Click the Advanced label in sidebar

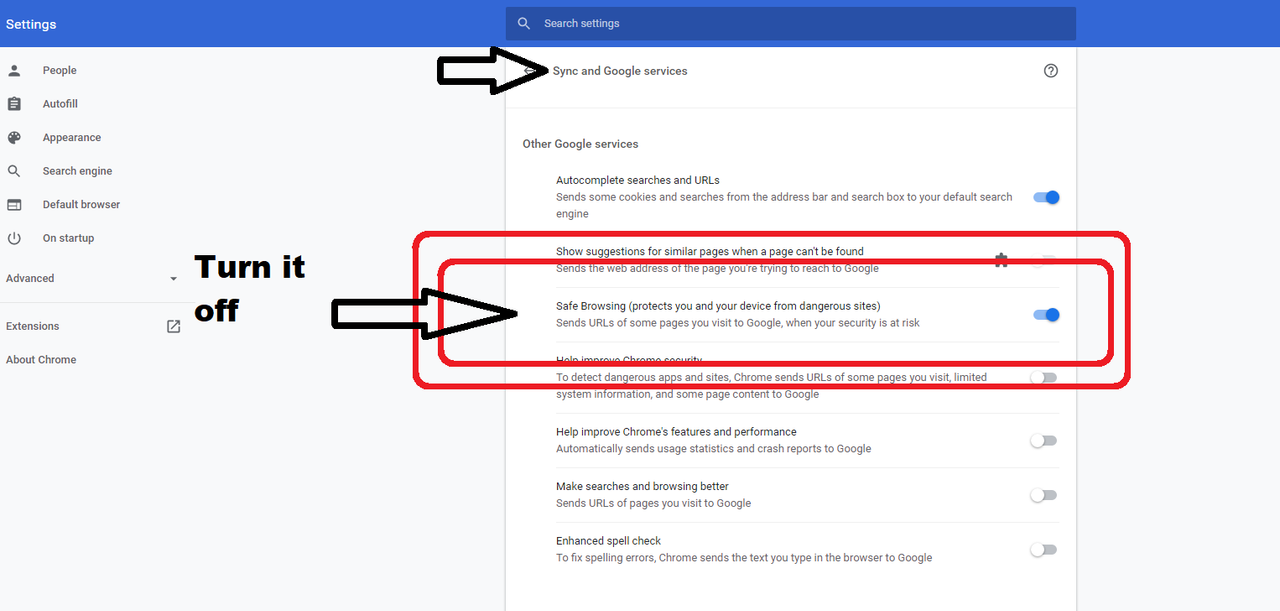pos(30,278)
